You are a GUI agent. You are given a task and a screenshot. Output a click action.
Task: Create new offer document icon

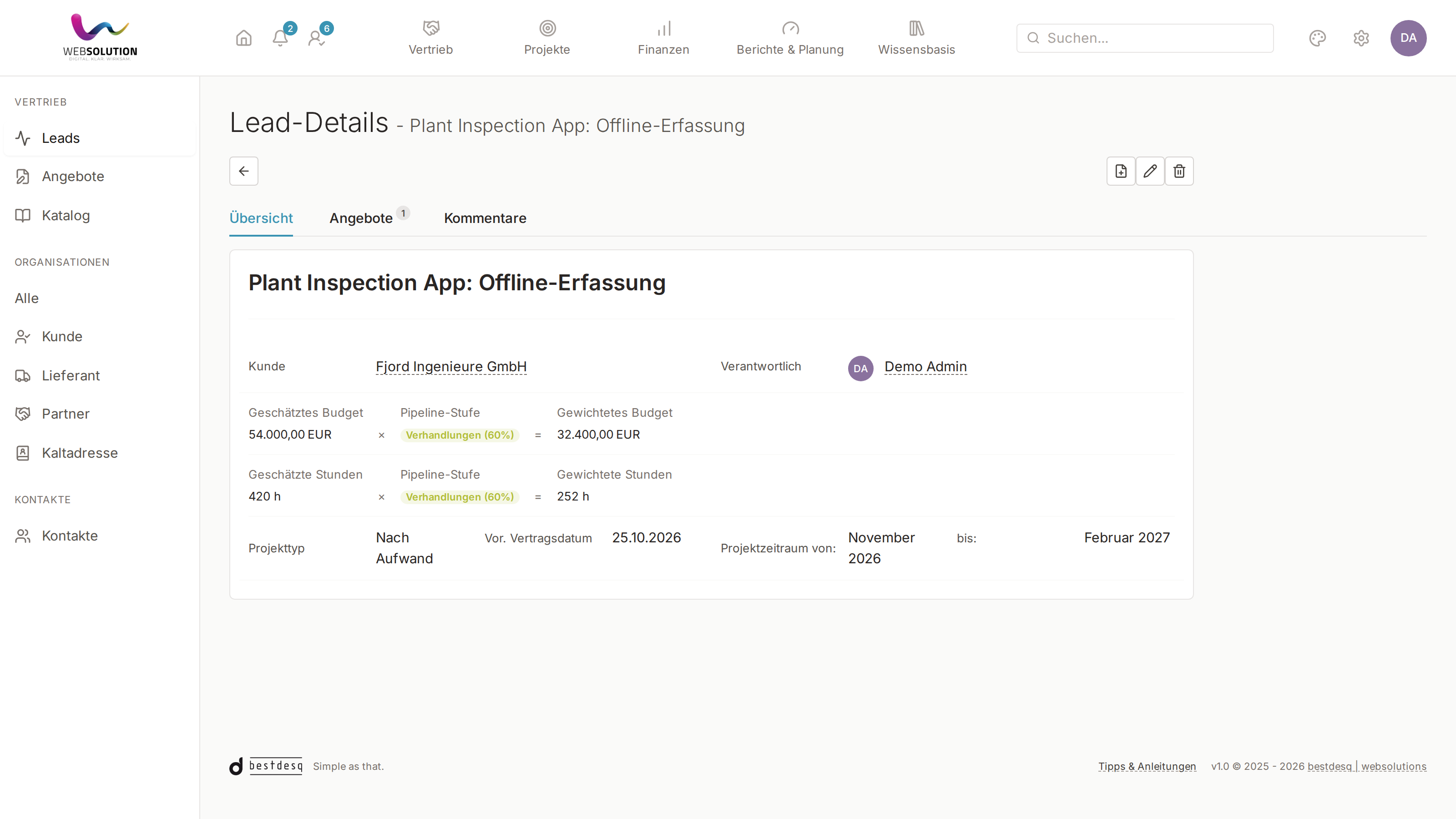[x=1121, y=171]
